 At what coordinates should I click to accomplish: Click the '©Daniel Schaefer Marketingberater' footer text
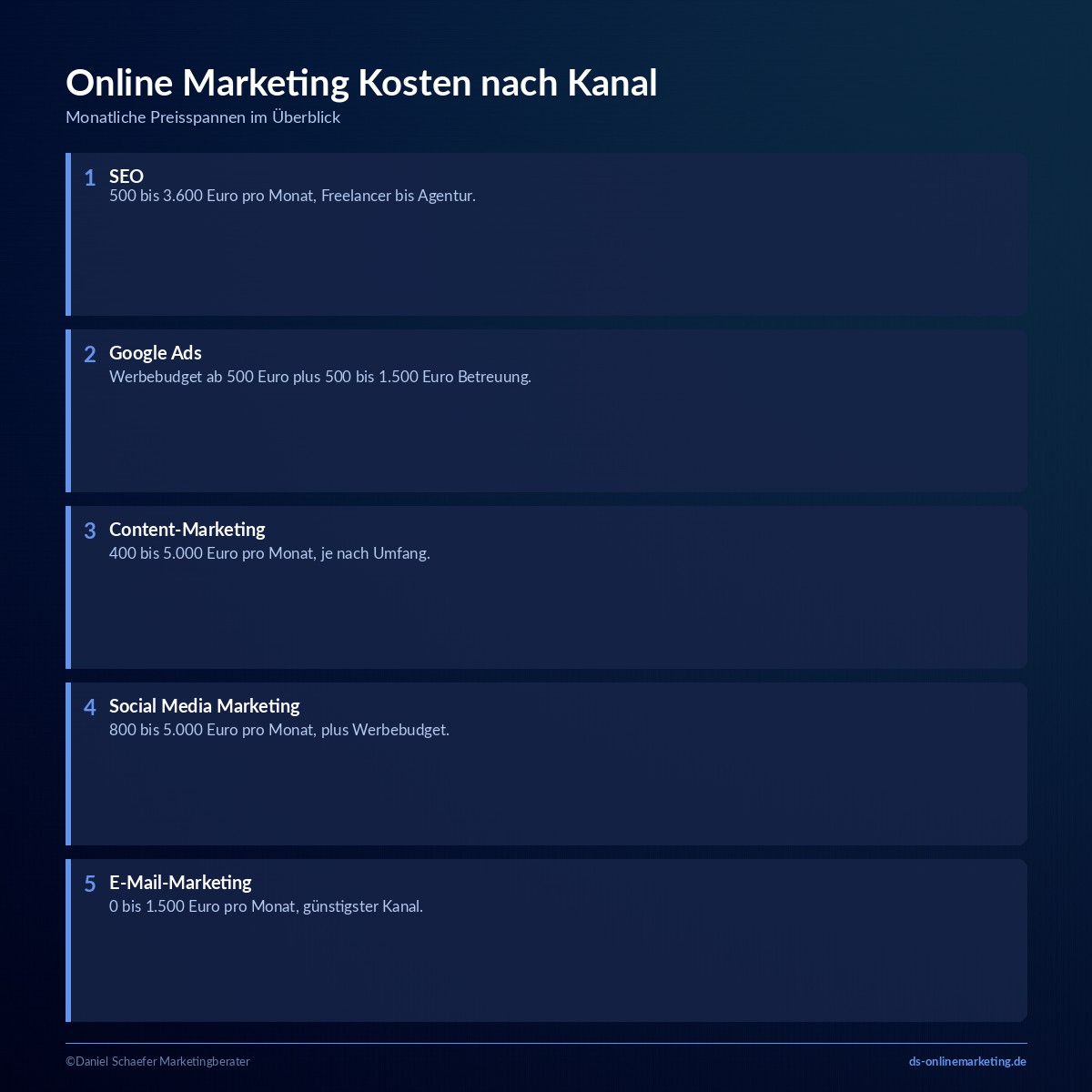coord(157,1061)
